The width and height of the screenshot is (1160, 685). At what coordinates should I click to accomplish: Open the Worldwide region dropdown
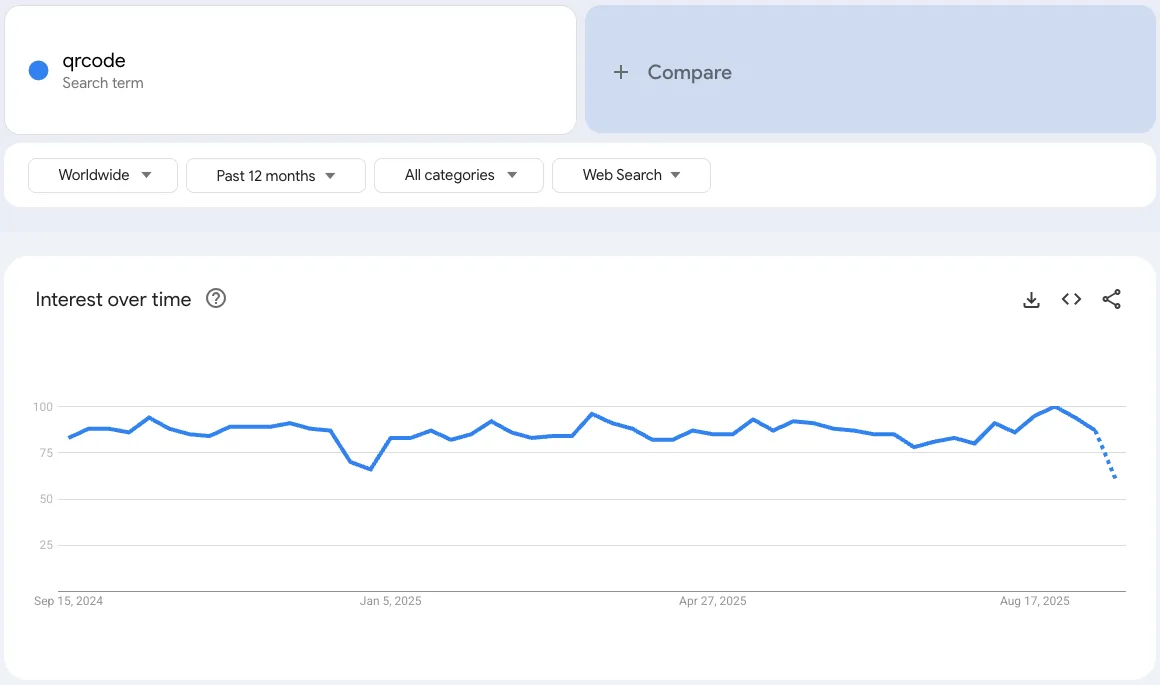(x=103, y=175)
